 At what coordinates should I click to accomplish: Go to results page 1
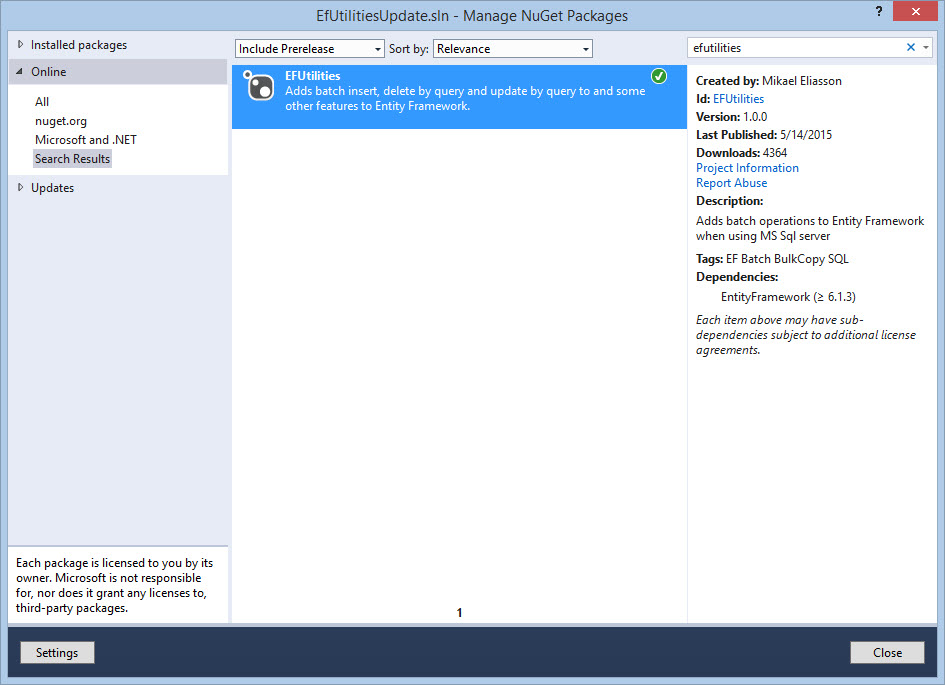pos(459,613)
